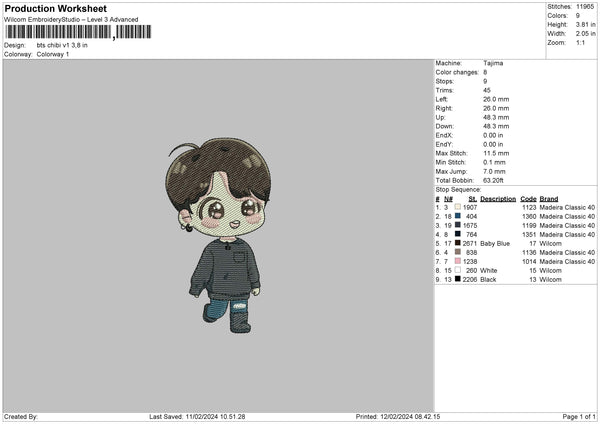Select the Code column header
Viewport: 600px width, 424px height.
coord(528,199)
